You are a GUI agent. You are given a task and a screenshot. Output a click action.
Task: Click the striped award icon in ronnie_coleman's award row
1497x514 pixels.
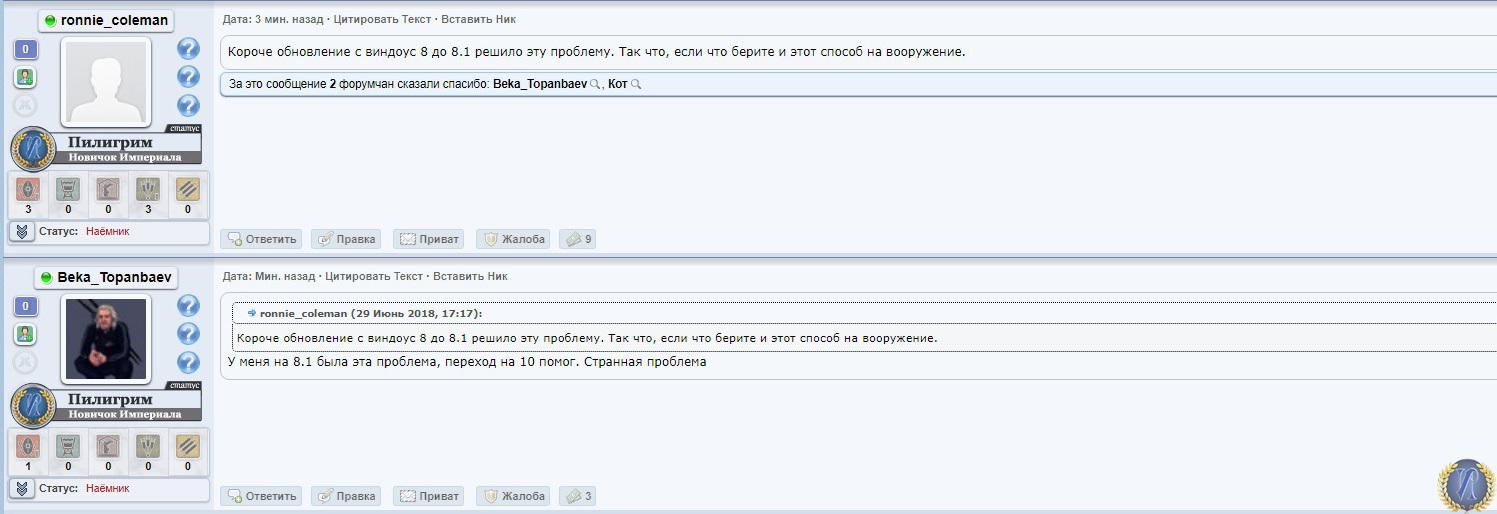tap(188, 189)
